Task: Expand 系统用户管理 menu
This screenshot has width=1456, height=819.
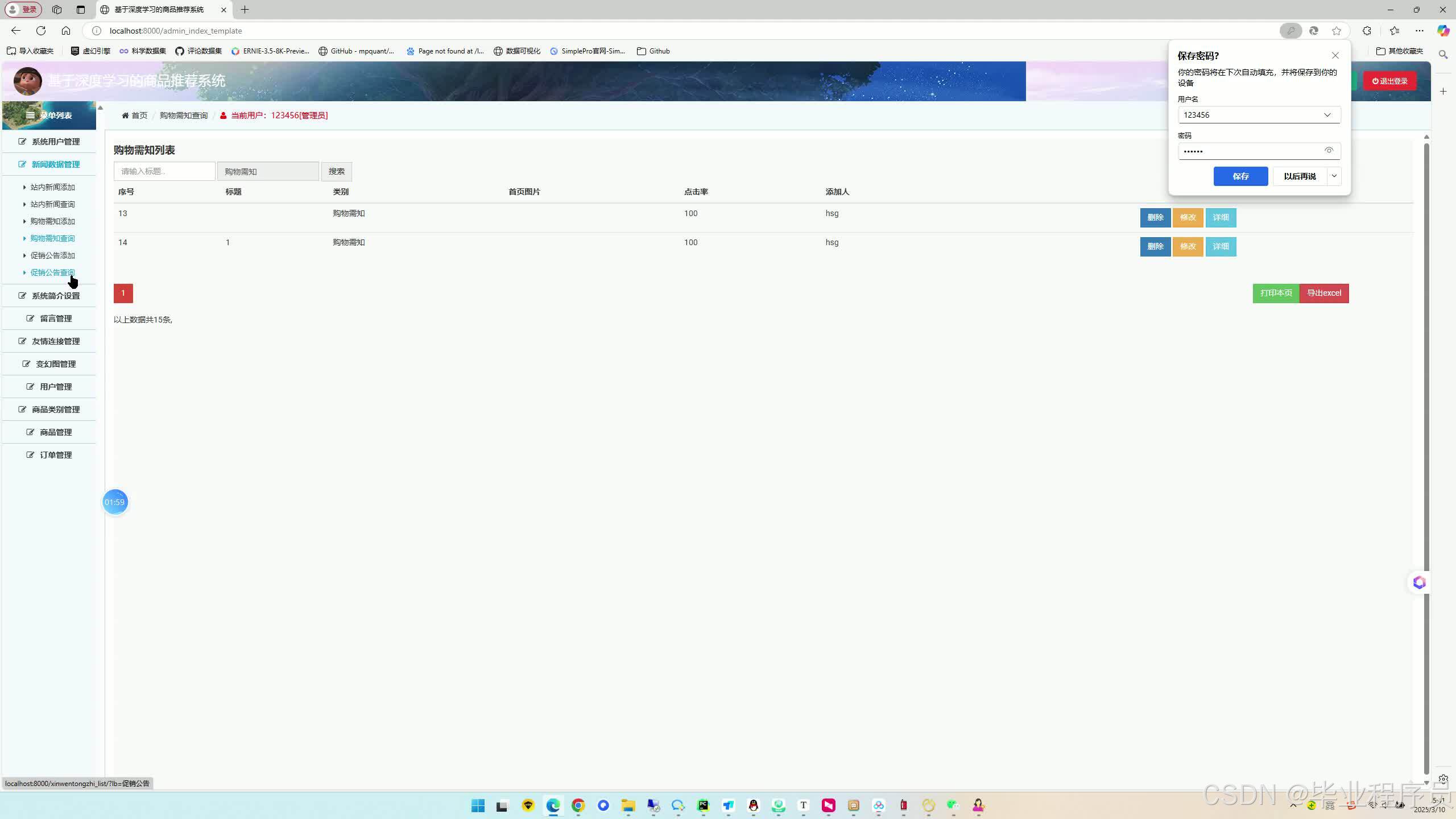Action: point(49,142)
